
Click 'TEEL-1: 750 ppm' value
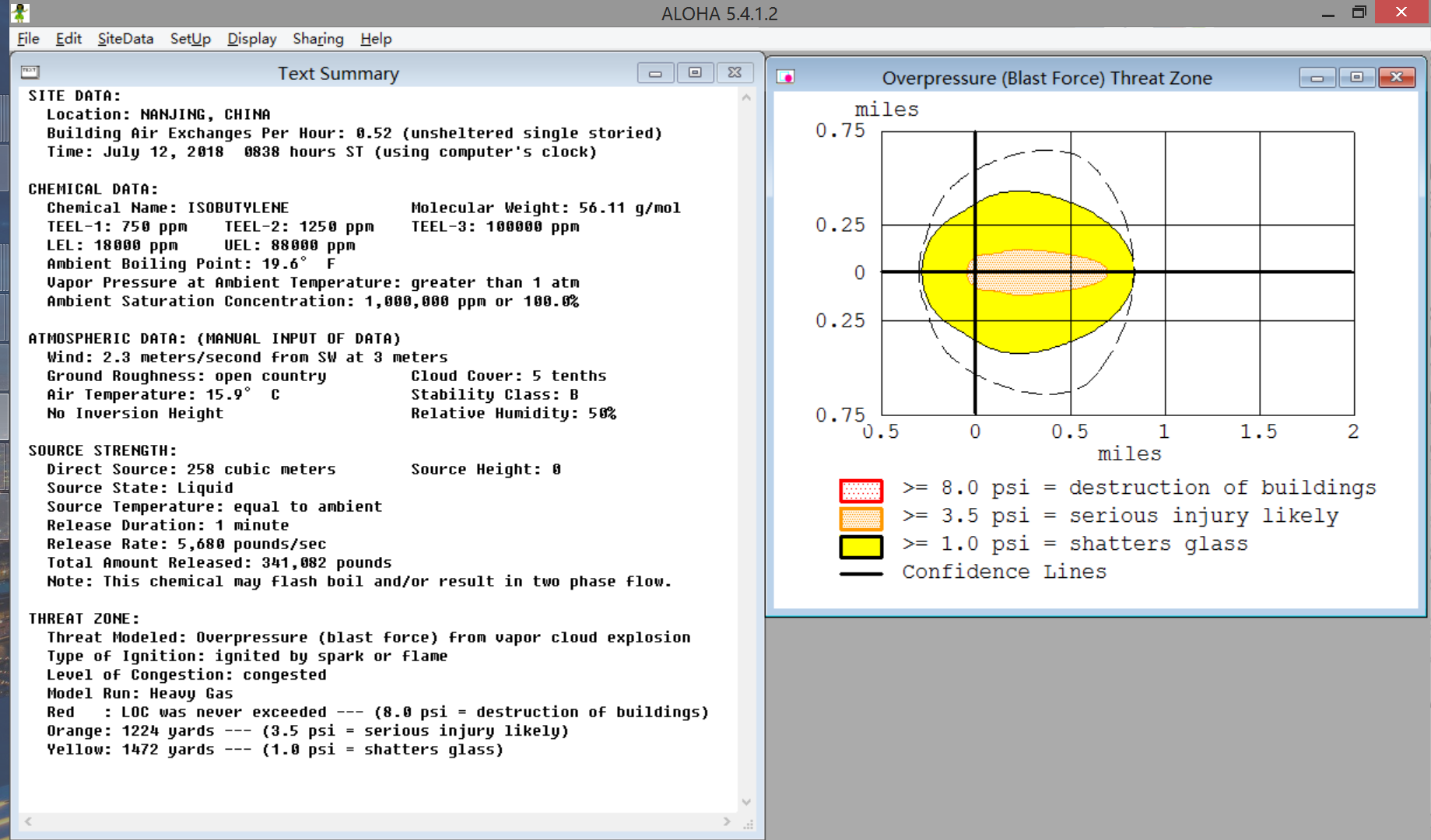tap(117, 226)
